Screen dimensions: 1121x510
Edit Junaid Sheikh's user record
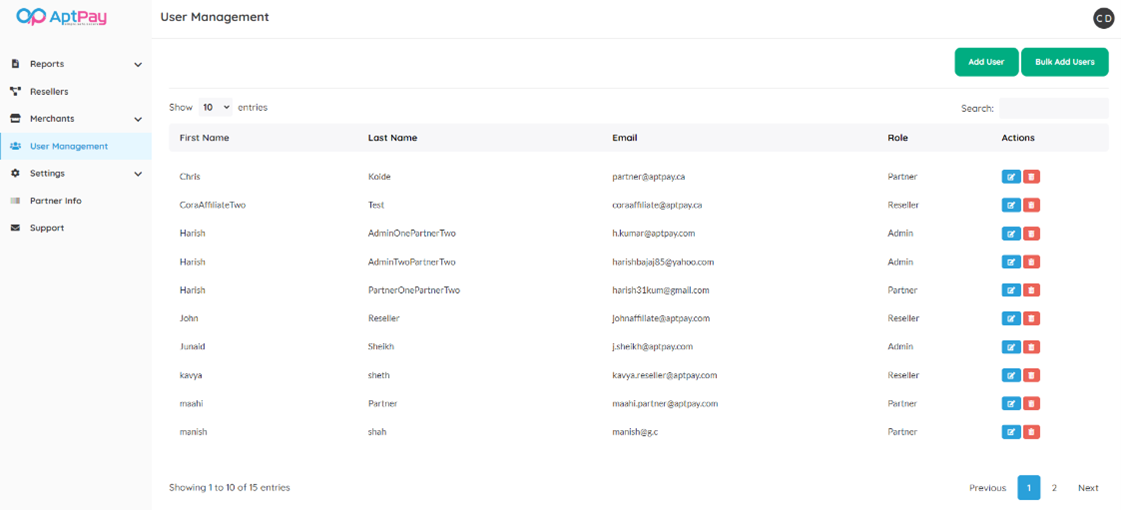click(1011, 347)
